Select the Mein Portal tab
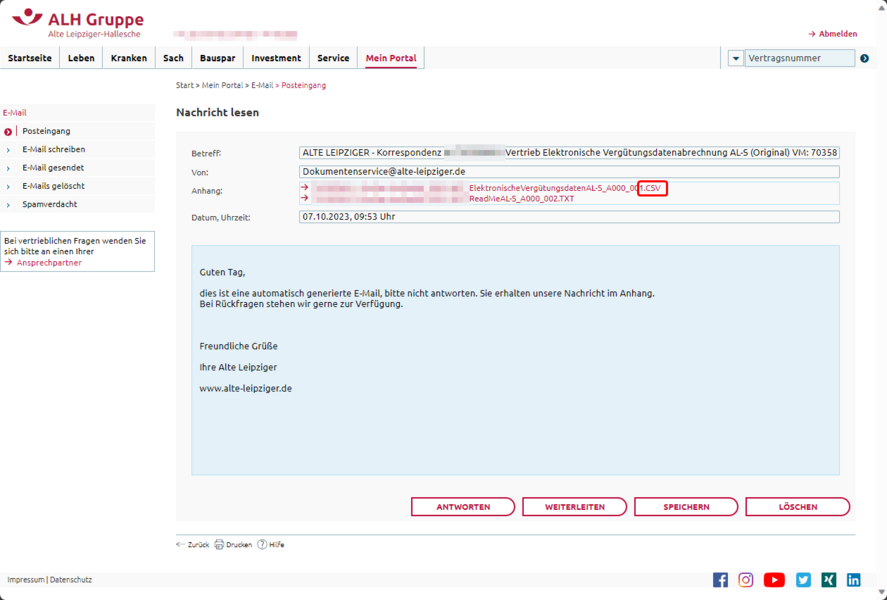 click(x=391, y=58)
